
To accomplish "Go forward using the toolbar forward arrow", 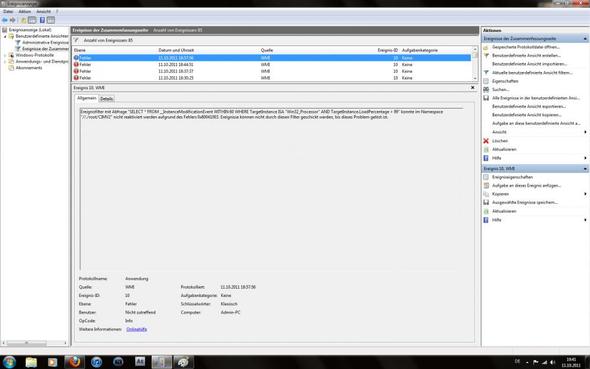I will tap(13, 20).
